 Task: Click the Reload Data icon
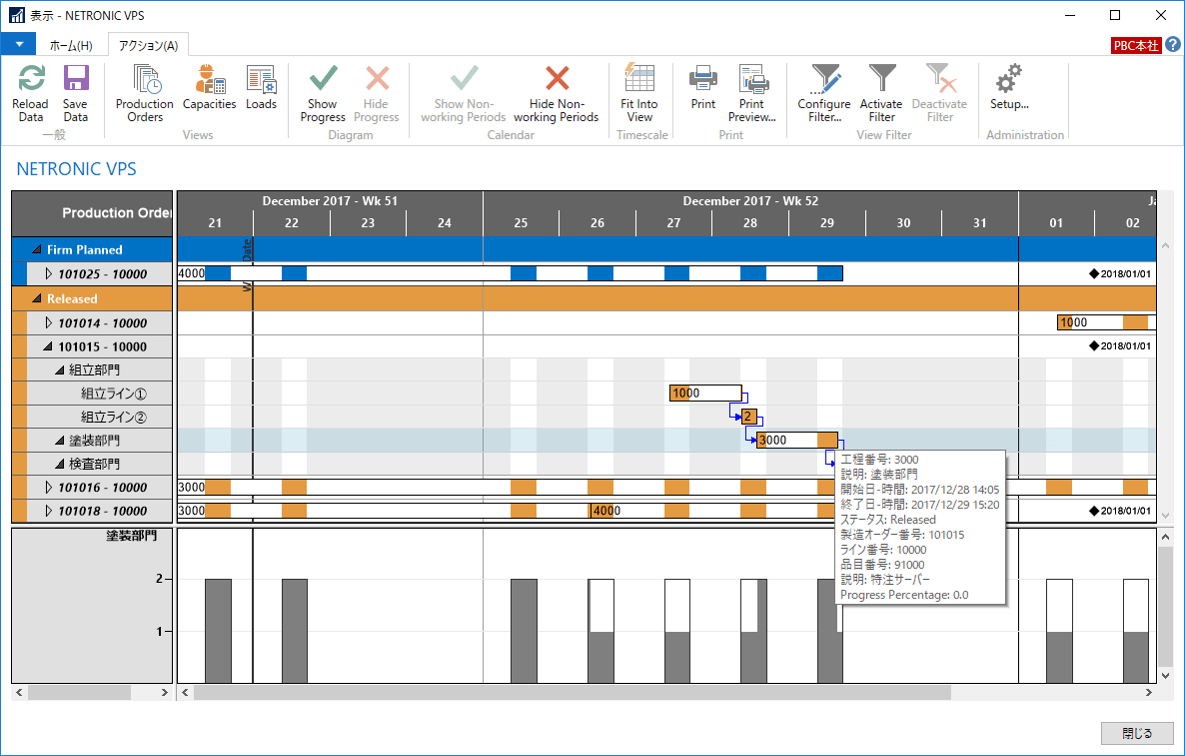(x=30, y=81)
